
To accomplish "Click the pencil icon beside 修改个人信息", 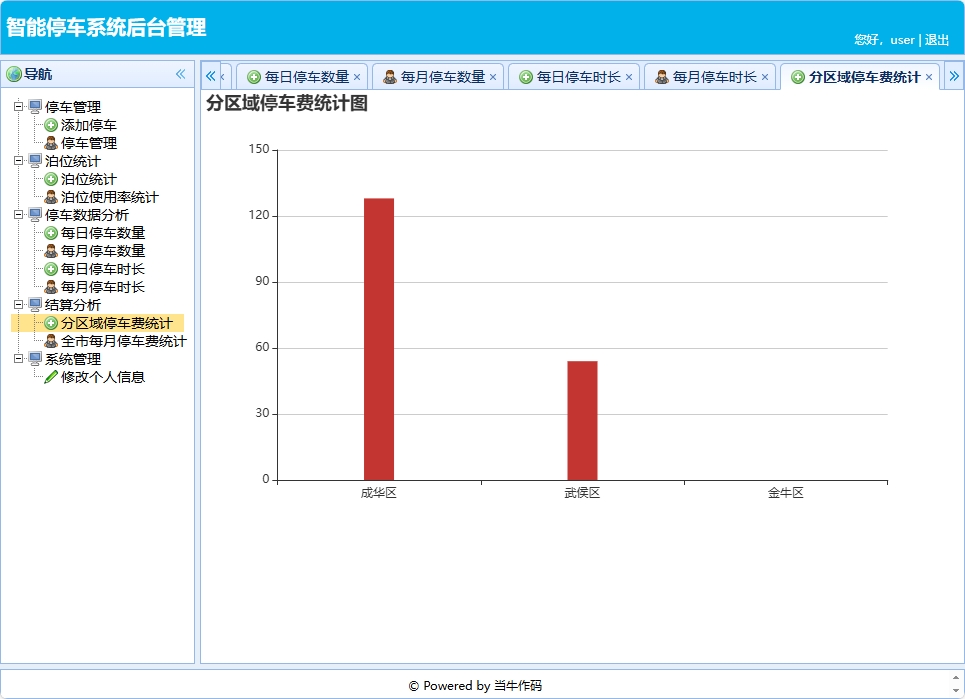I will point(50,377).
